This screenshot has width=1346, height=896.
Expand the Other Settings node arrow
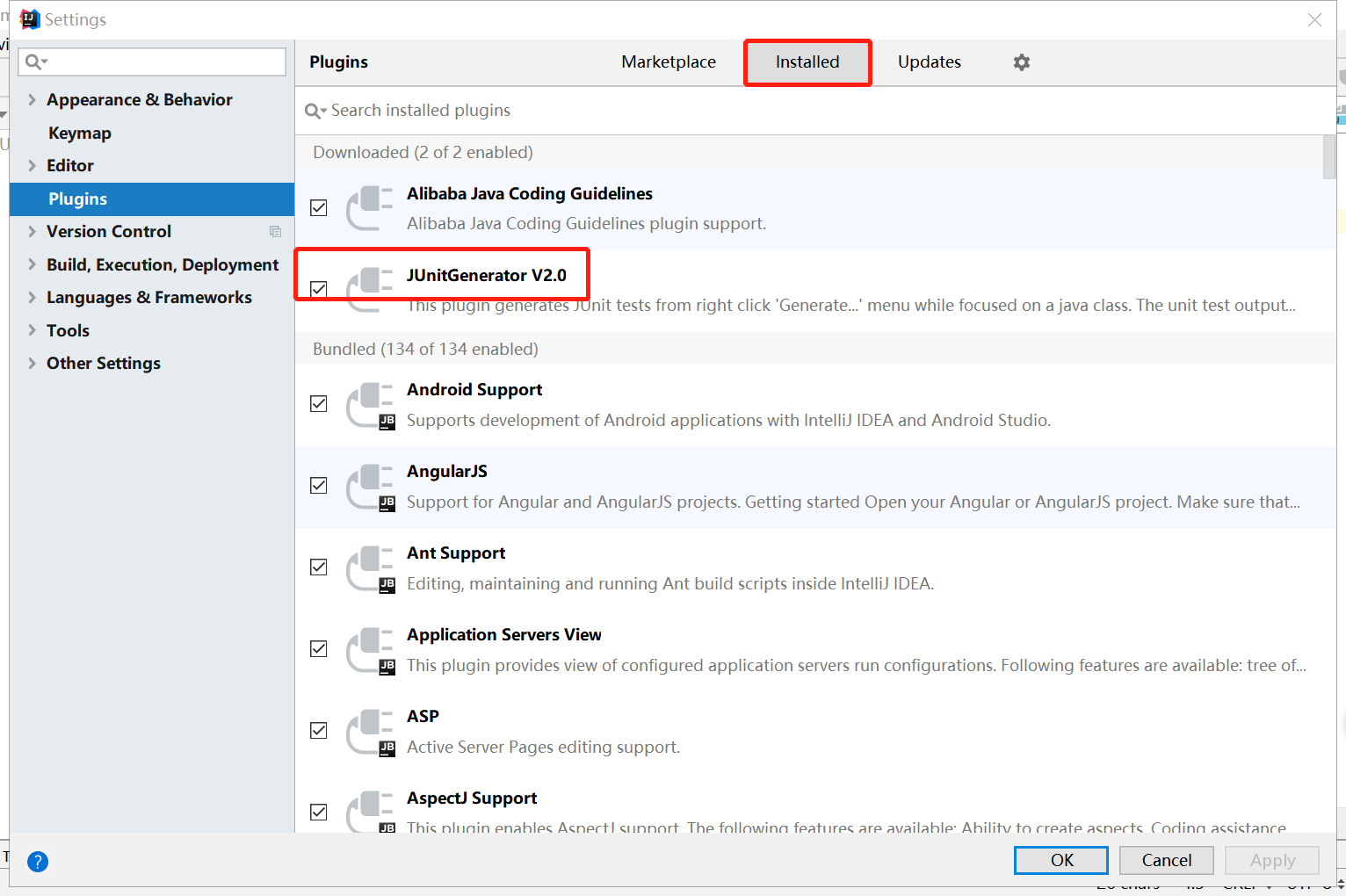click(32, 364)
